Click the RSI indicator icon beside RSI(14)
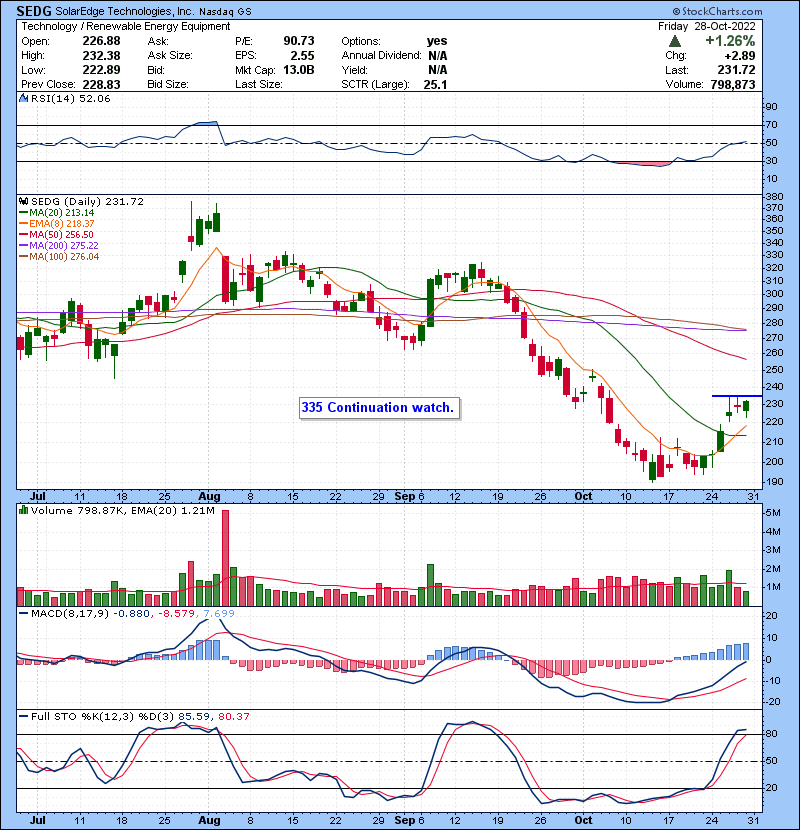This screenshot has height=830, width=800. click(24, 98)
